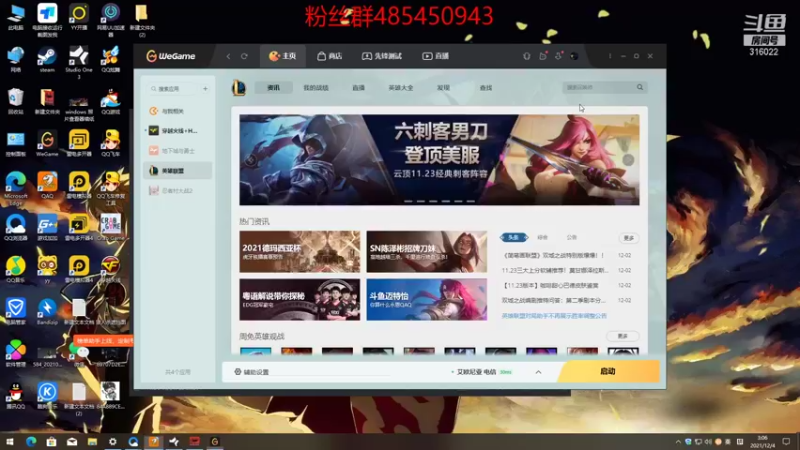Open Microsoft Store from the taskbar
Image resolution: width=800 pixels, height=450 pixels.
point(51,441)
